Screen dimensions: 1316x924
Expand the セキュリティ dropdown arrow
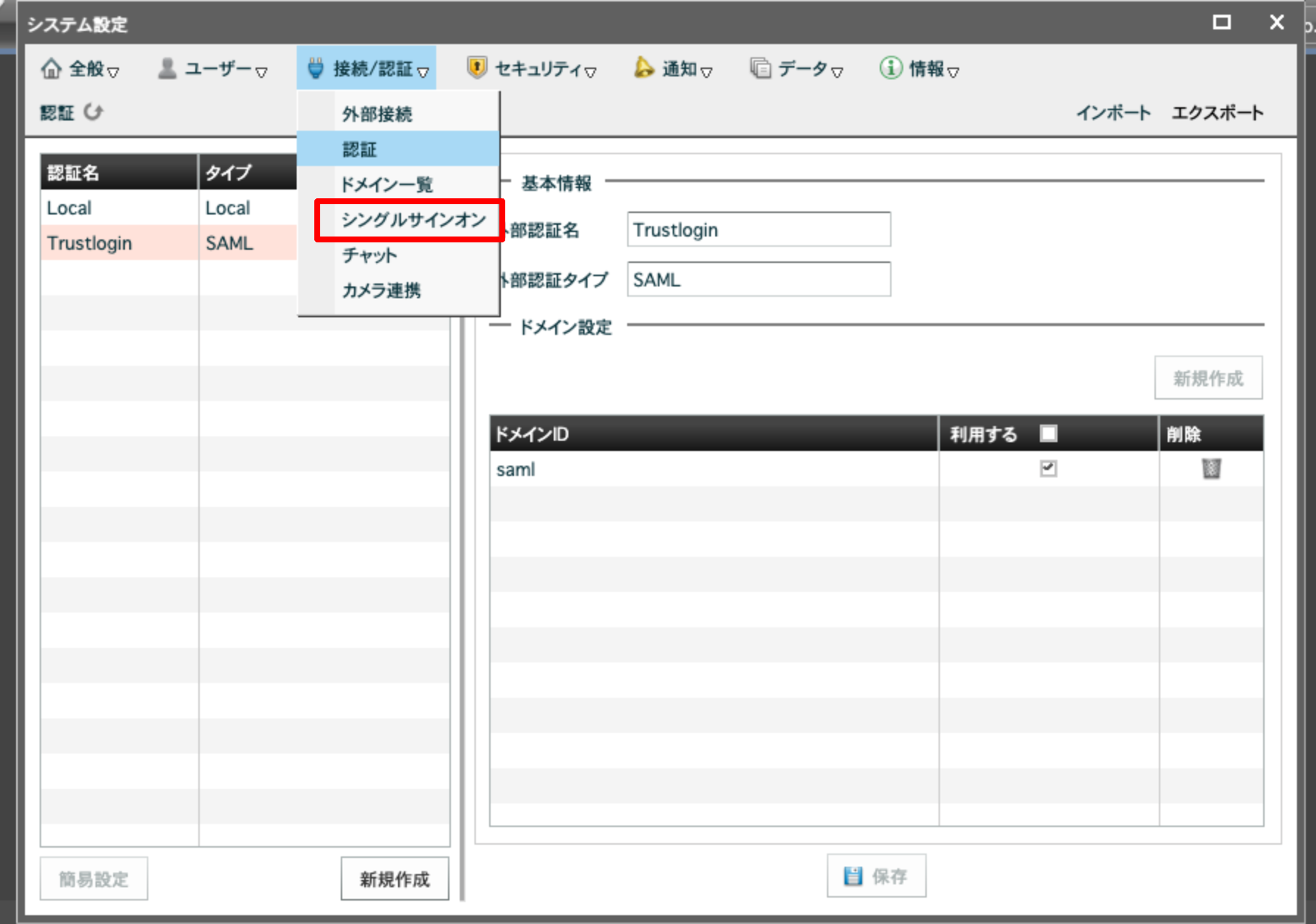point(590,72)
